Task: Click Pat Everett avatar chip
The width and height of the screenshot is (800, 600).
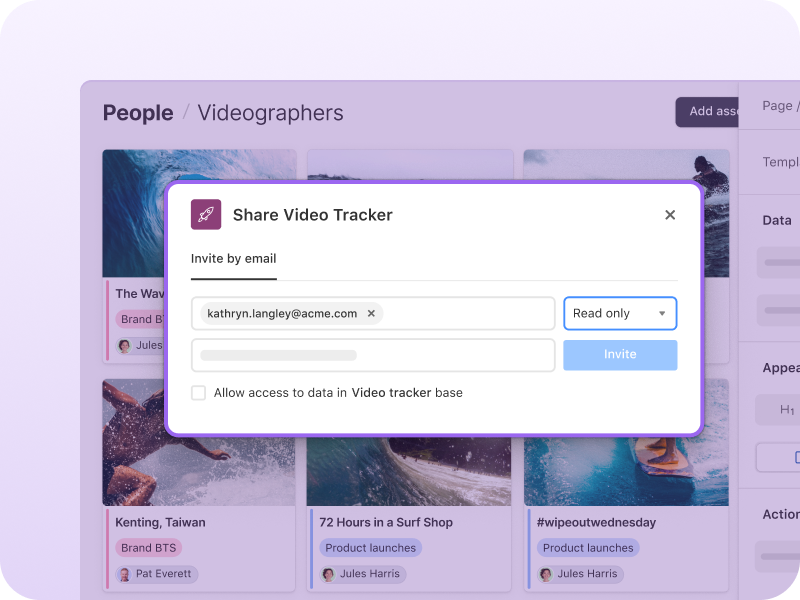Action: (x=157, y=574)
